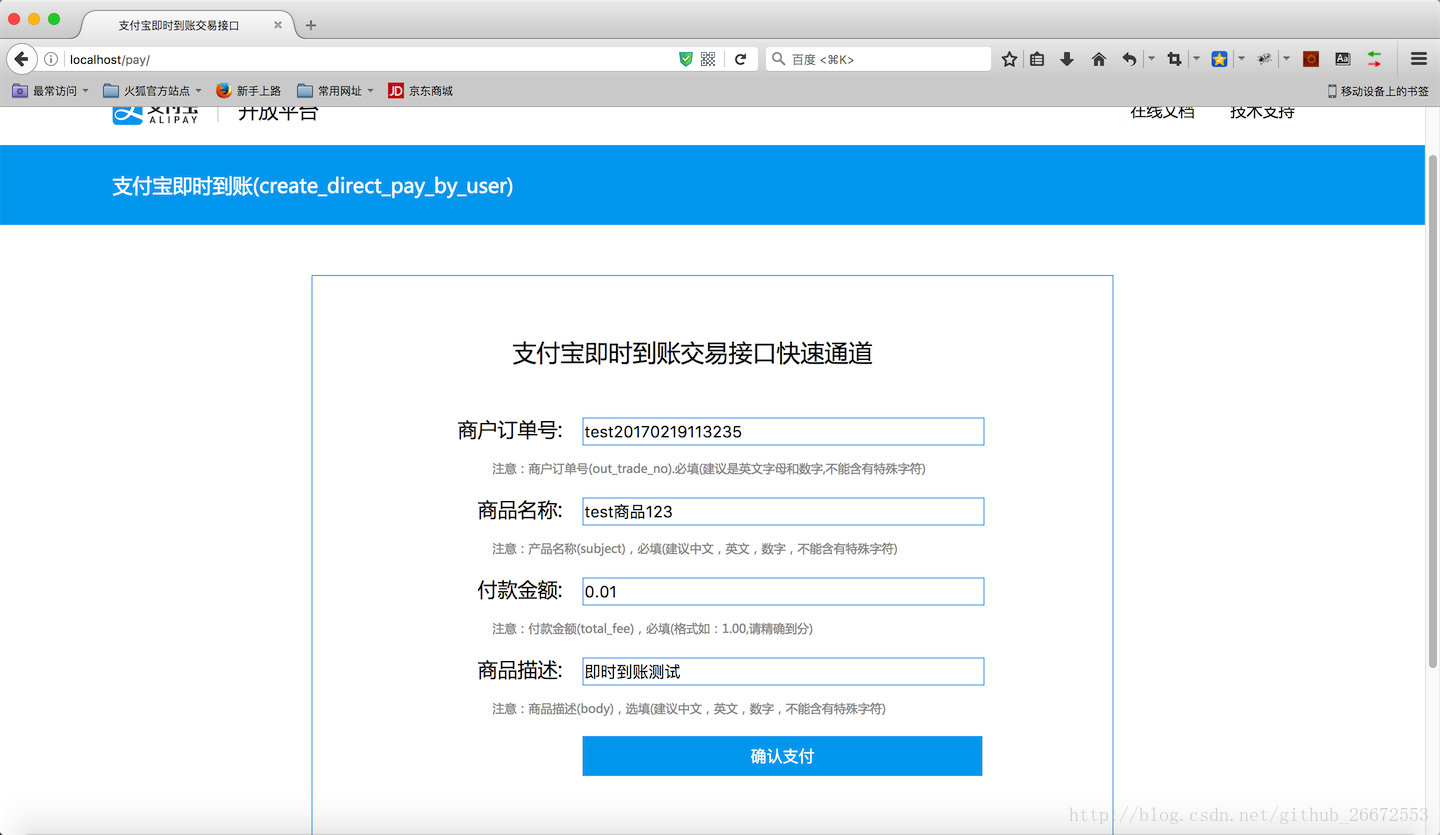Open 移动设备上的书签
1440x835 pixels.
click(x=1378, y=91)
